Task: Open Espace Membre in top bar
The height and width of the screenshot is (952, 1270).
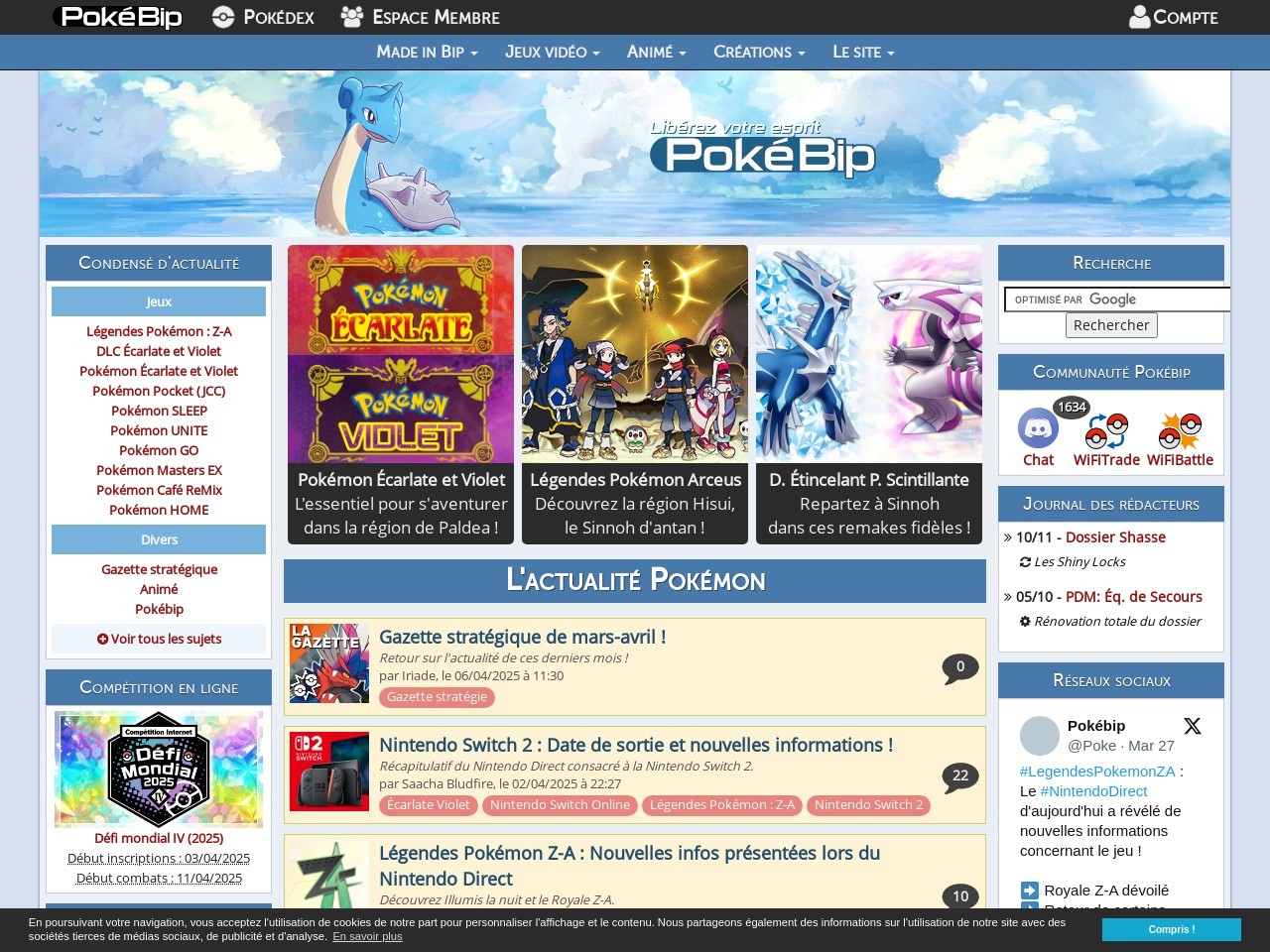Action: click(420, 17)
